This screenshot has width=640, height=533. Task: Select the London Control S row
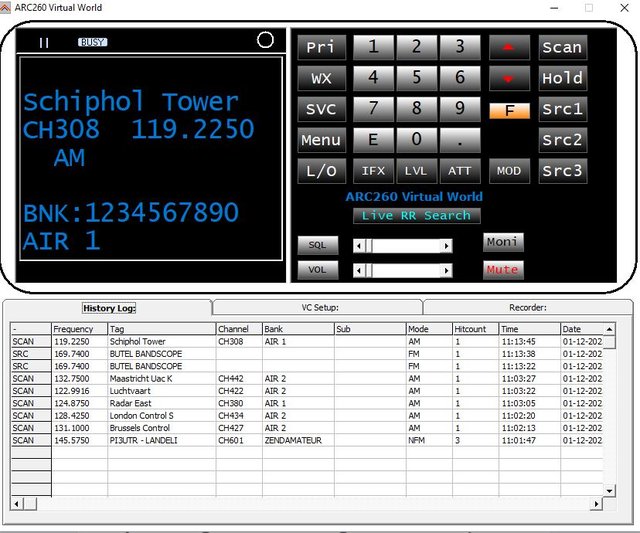coord(307,416)
